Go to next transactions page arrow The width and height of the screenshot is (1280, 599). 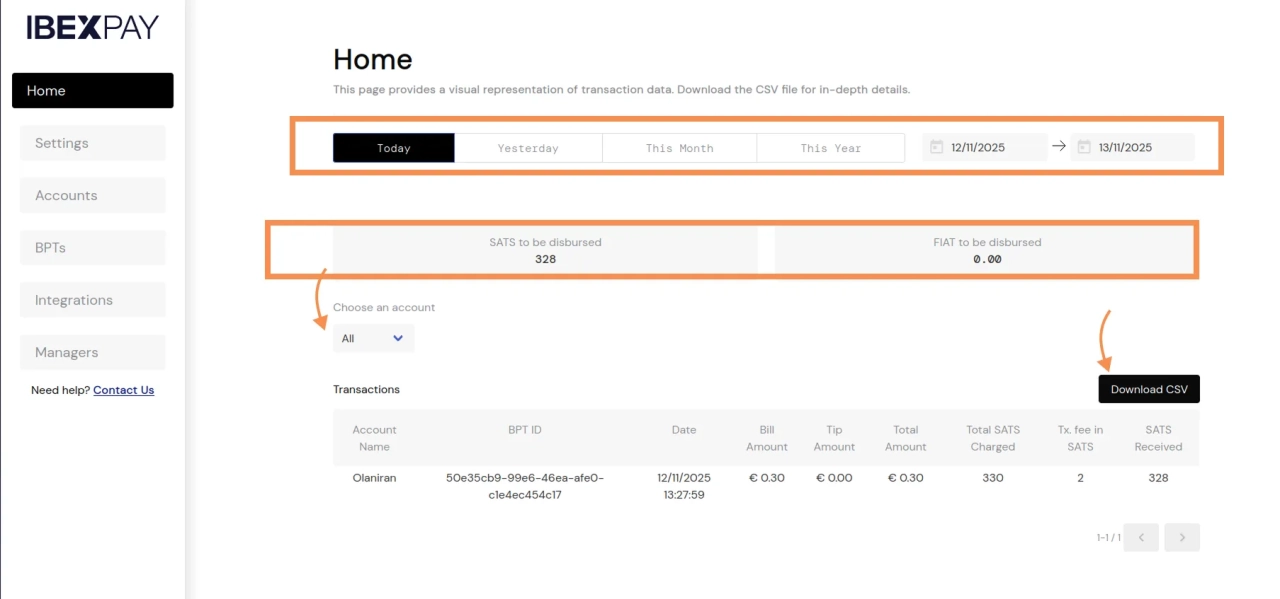tap(1182, 537)
